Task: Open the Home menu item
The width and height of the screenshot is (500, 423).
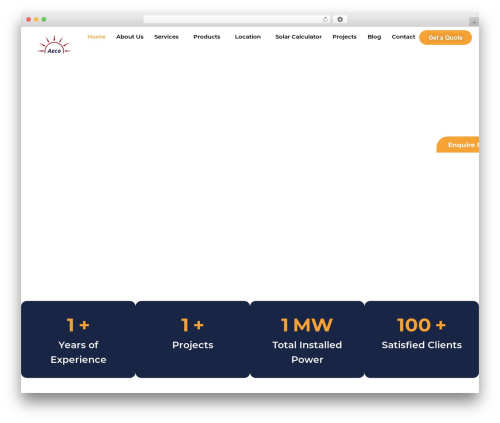Action: 96,37
